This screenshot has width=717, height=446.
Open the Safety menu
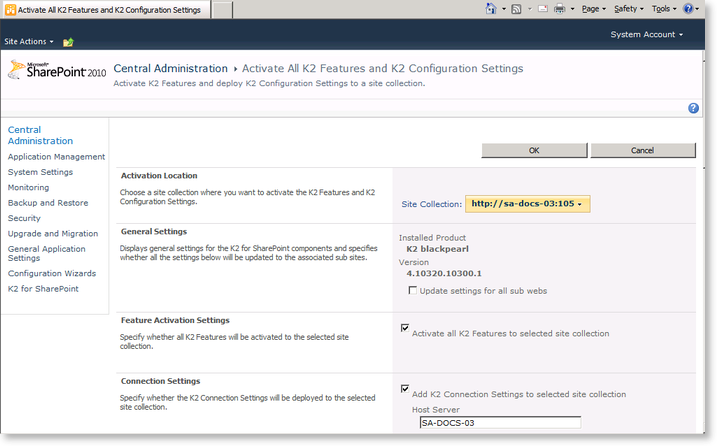coord(629,9)
